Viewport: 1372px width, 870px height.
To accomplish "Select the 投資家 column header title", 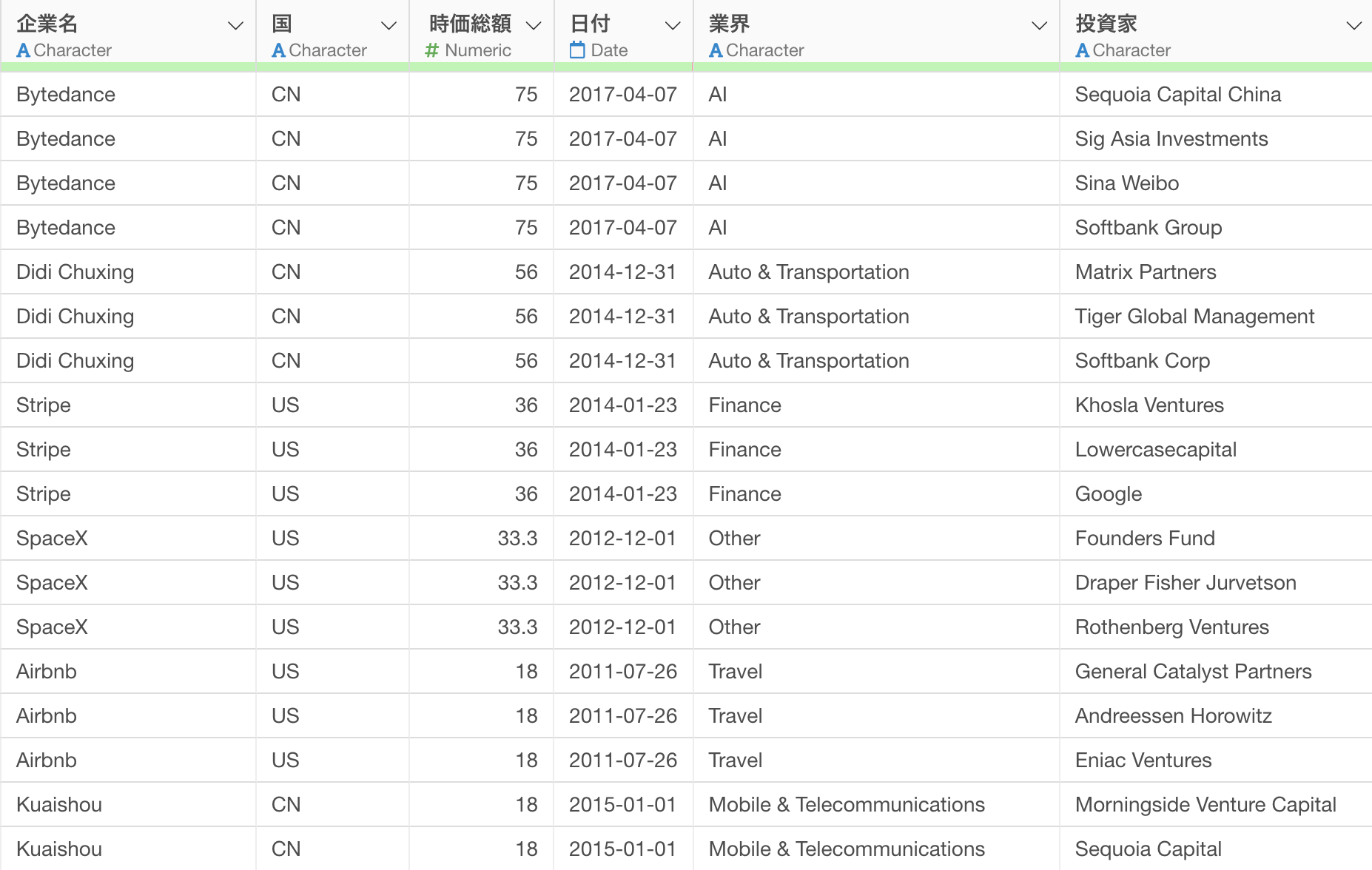I will [x=1106, y=24].
